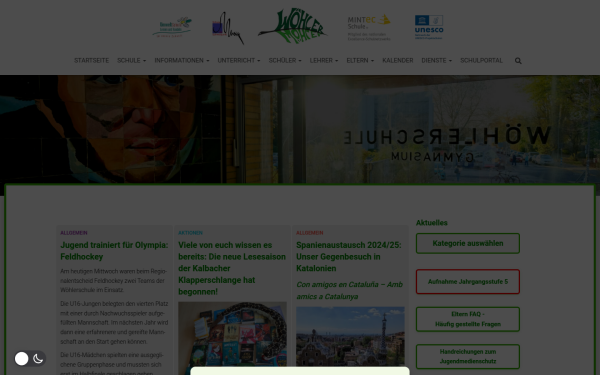
Task: Expand the Lehrer menu
Action: coord(324,60)
